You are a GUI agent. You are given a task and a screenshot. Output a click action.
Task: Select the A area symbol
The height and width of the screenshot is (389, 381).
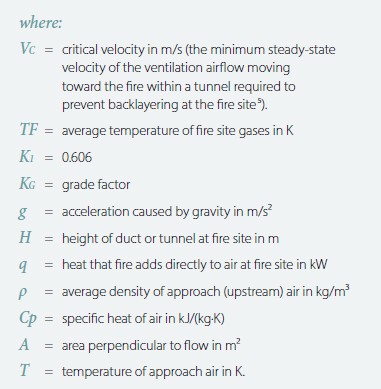click(x=24, y=344)
